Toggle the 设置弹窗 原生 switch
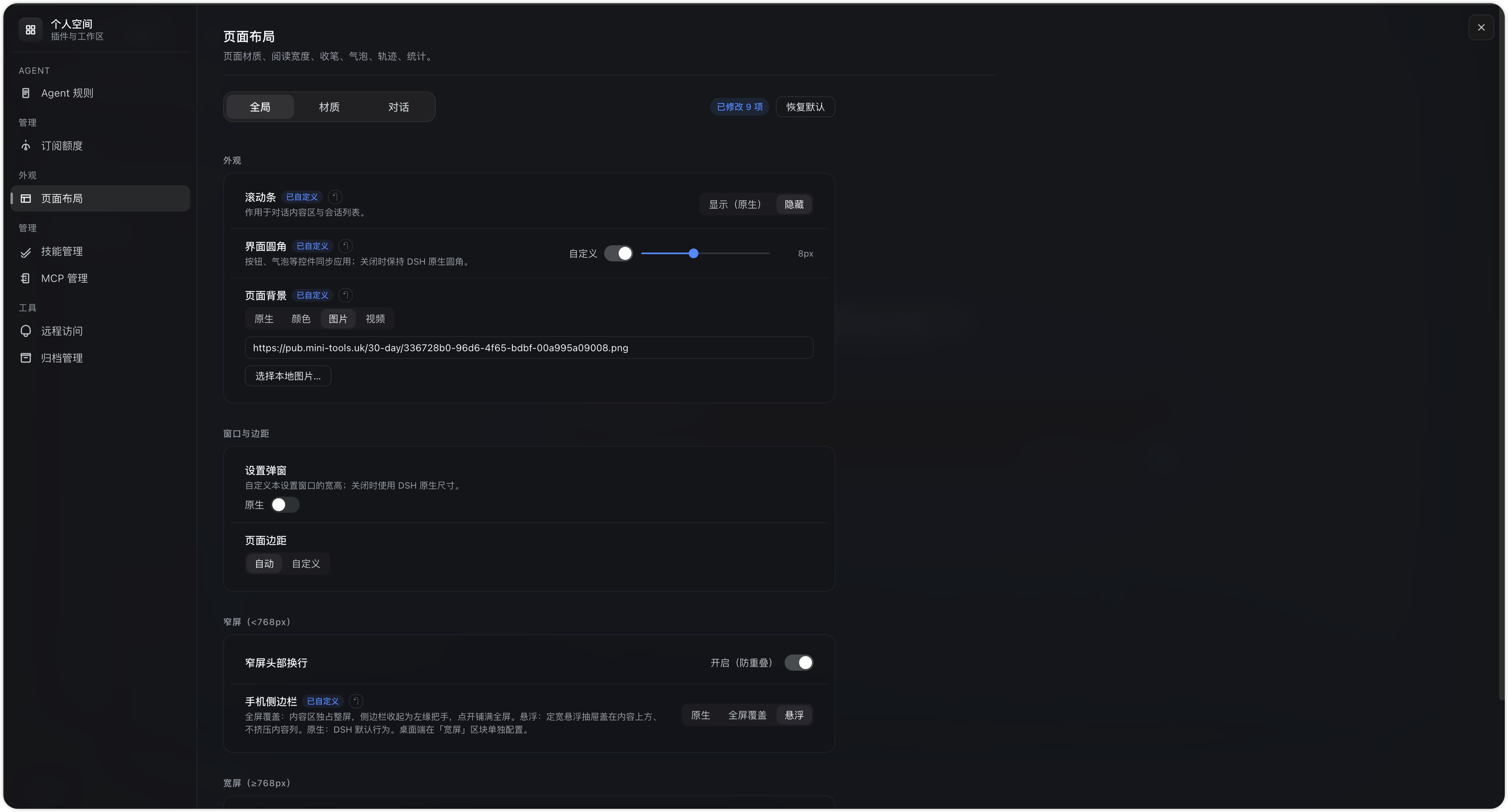Image resolution: width=1508 pixels, height=812 pixels. click(285, 505)
